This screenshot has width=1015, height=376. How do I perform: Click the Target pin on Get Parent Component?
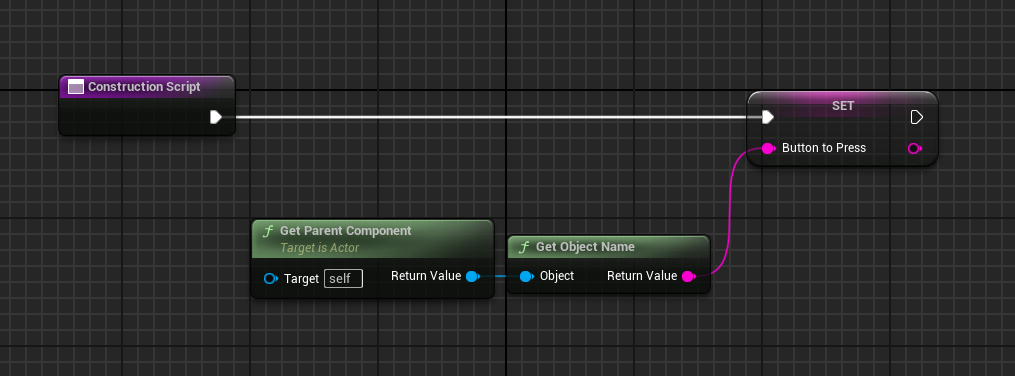point(271,279)
